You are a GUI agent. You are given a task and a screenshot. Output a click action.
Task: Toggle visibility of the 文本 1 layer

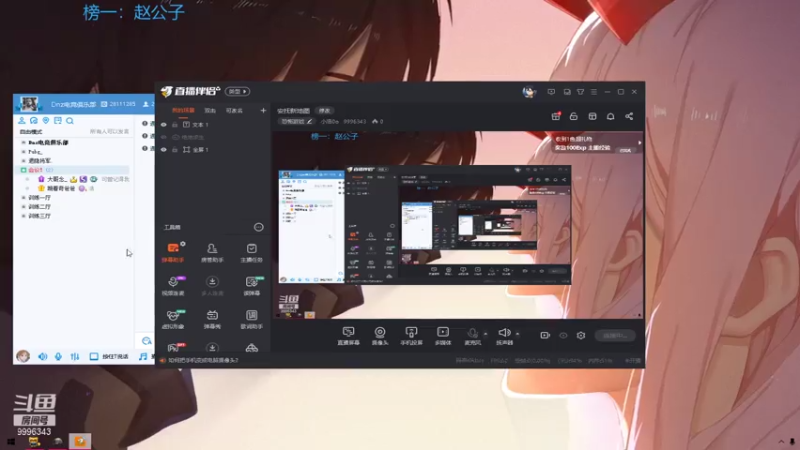[164, 124]
